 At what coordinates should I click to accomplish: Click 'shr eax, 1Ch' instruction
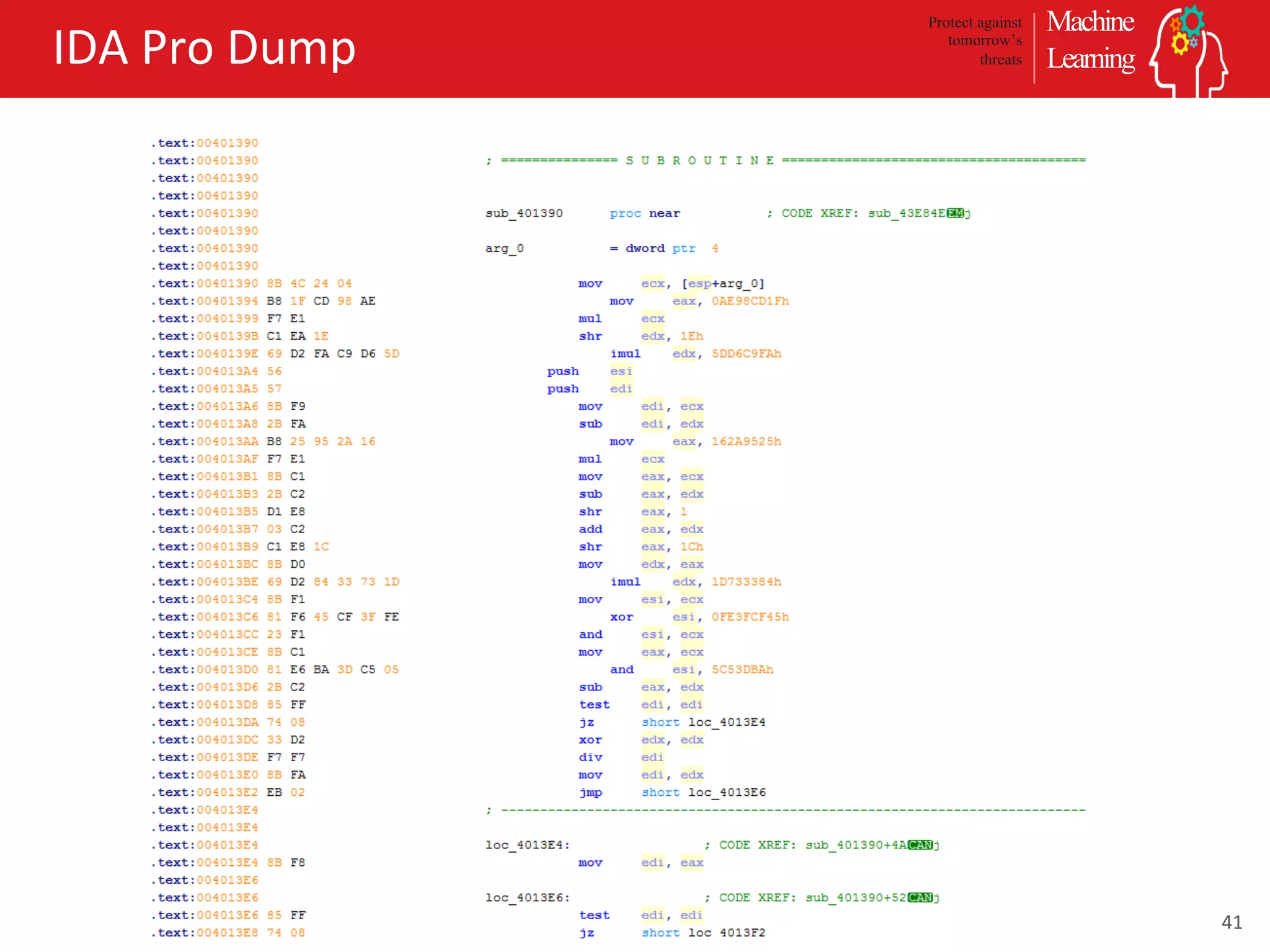pos(641,547)
